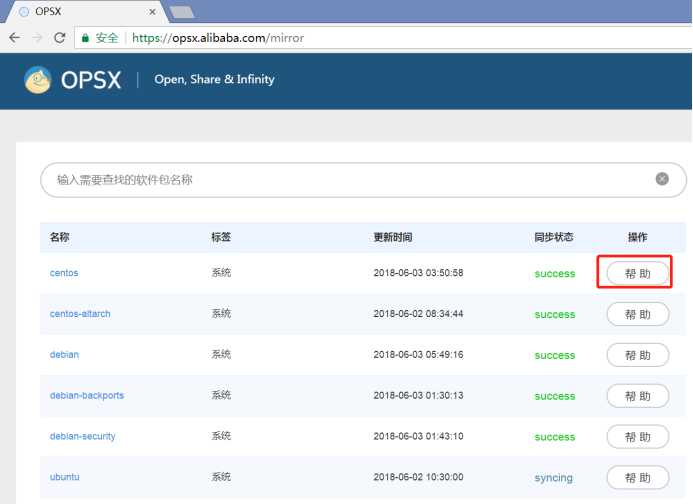
Task: Click the browser back arrow
Action: [x=15, y=38]
